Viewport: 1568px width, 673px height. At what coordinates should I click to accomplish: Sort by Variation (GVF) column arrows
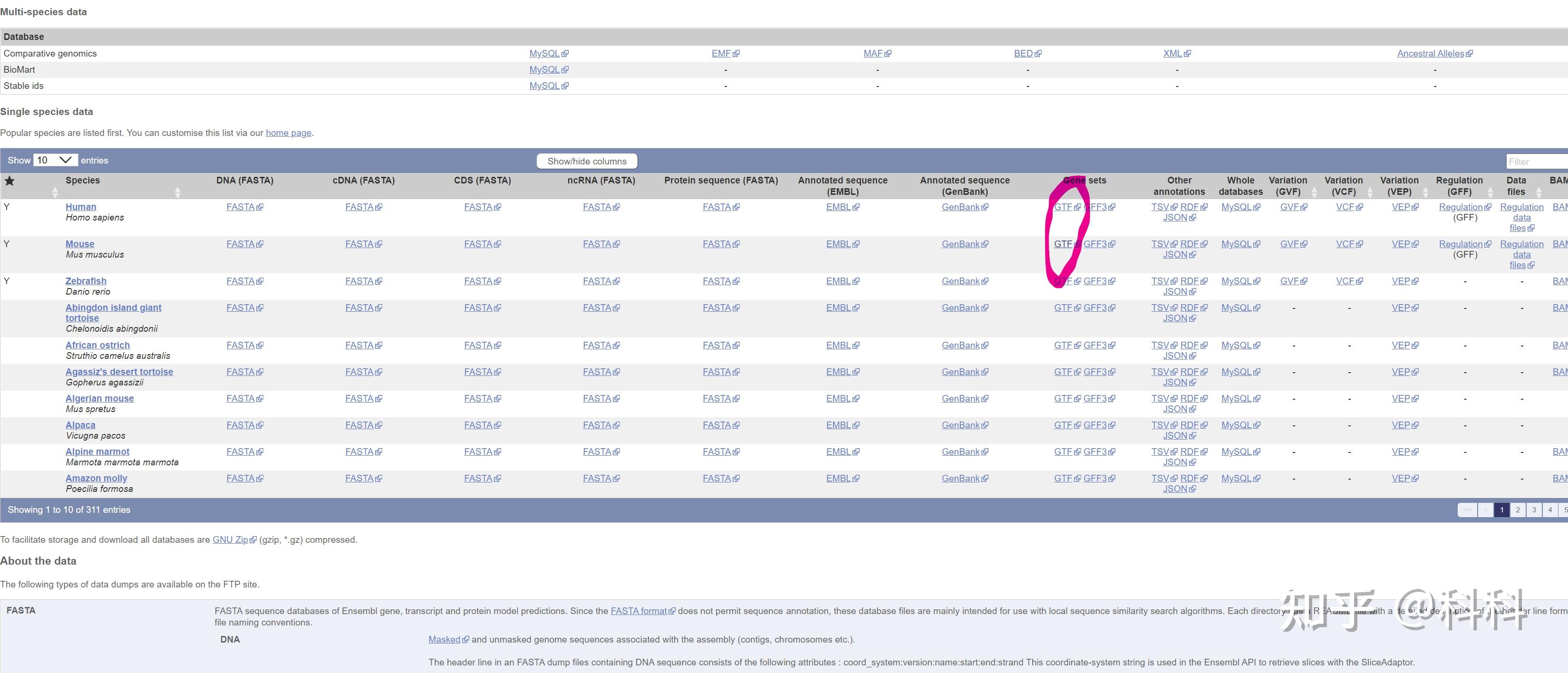tap(1314, 192)
